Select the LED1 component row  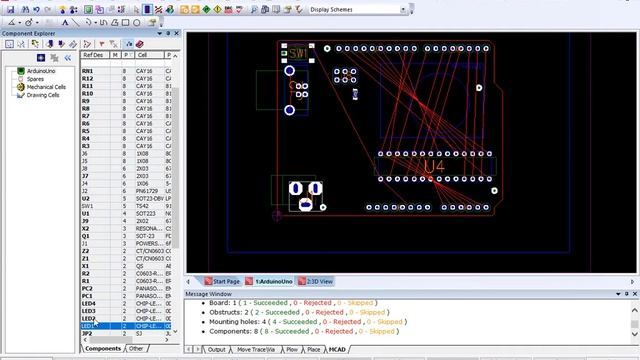tap(126, 326)
